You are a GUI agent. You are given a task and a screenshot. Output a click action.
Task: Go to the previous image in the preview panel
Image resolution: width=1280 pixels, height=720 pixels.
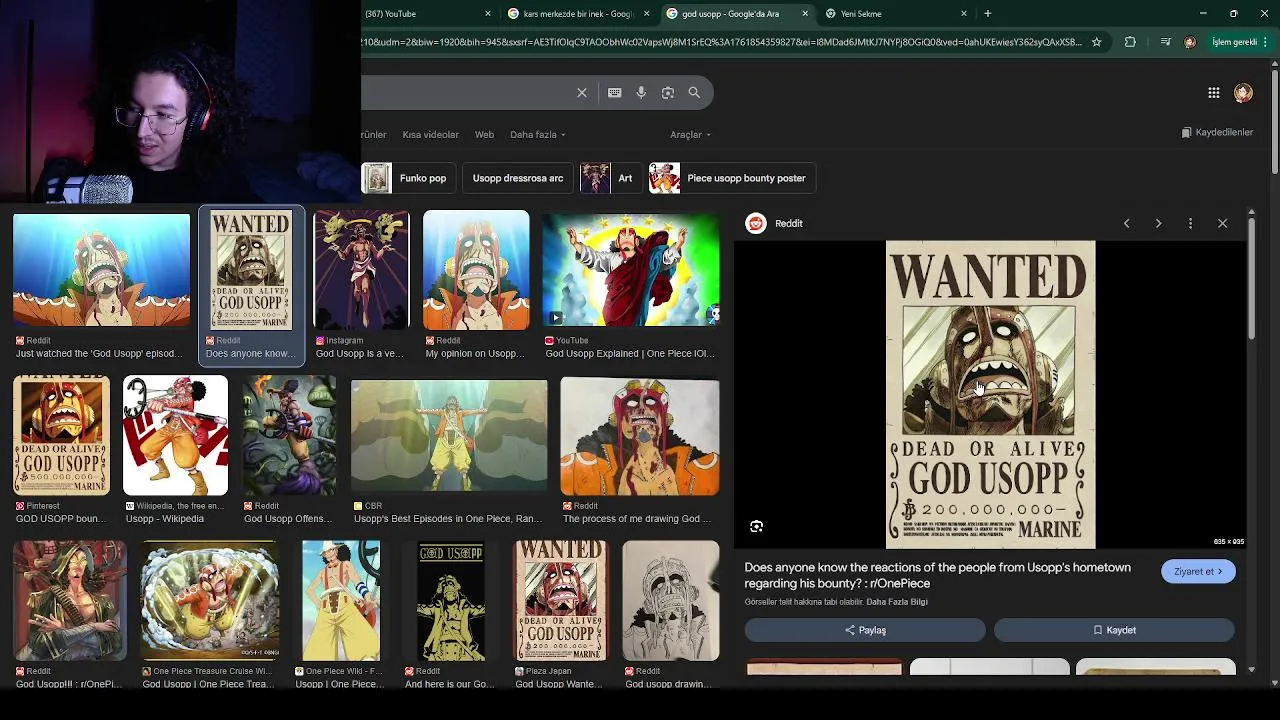click(1126, 223)
